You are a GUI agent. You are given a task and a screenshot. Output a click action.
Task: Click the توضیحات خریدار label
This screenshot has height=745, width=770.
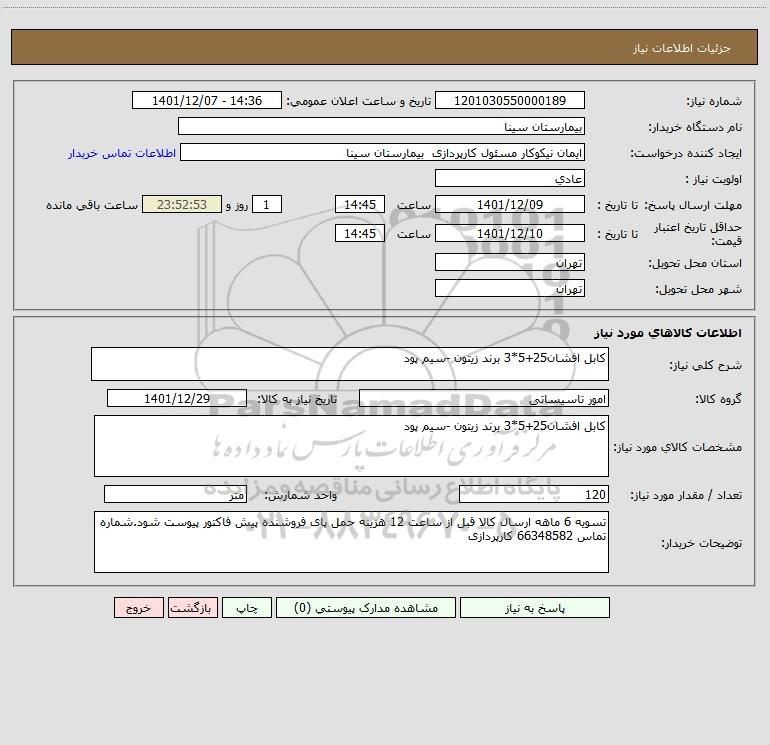pyautogui.click(x=701, y=543)
